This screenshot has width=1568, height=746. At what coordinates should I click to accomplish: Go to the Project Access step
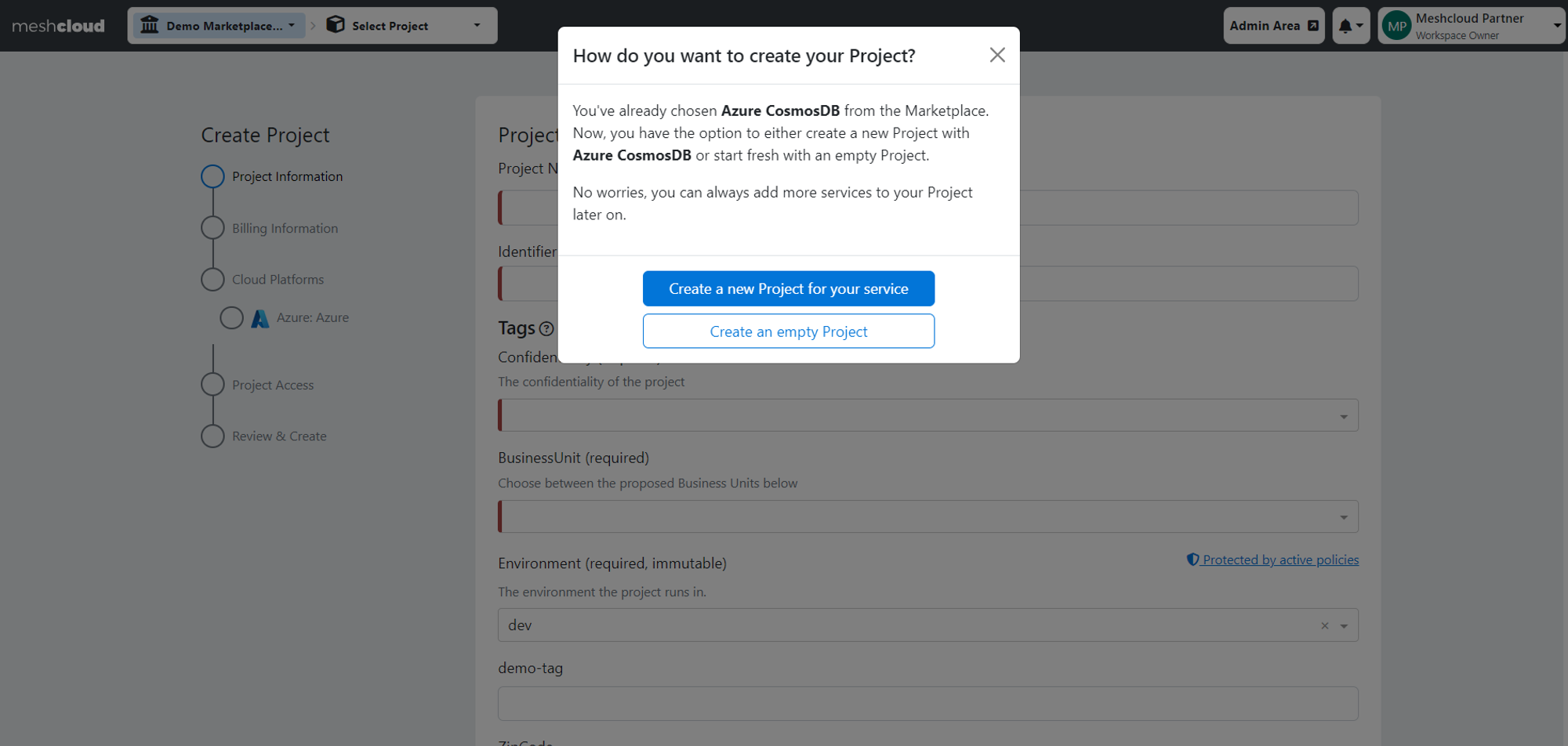tap(272, 385)
